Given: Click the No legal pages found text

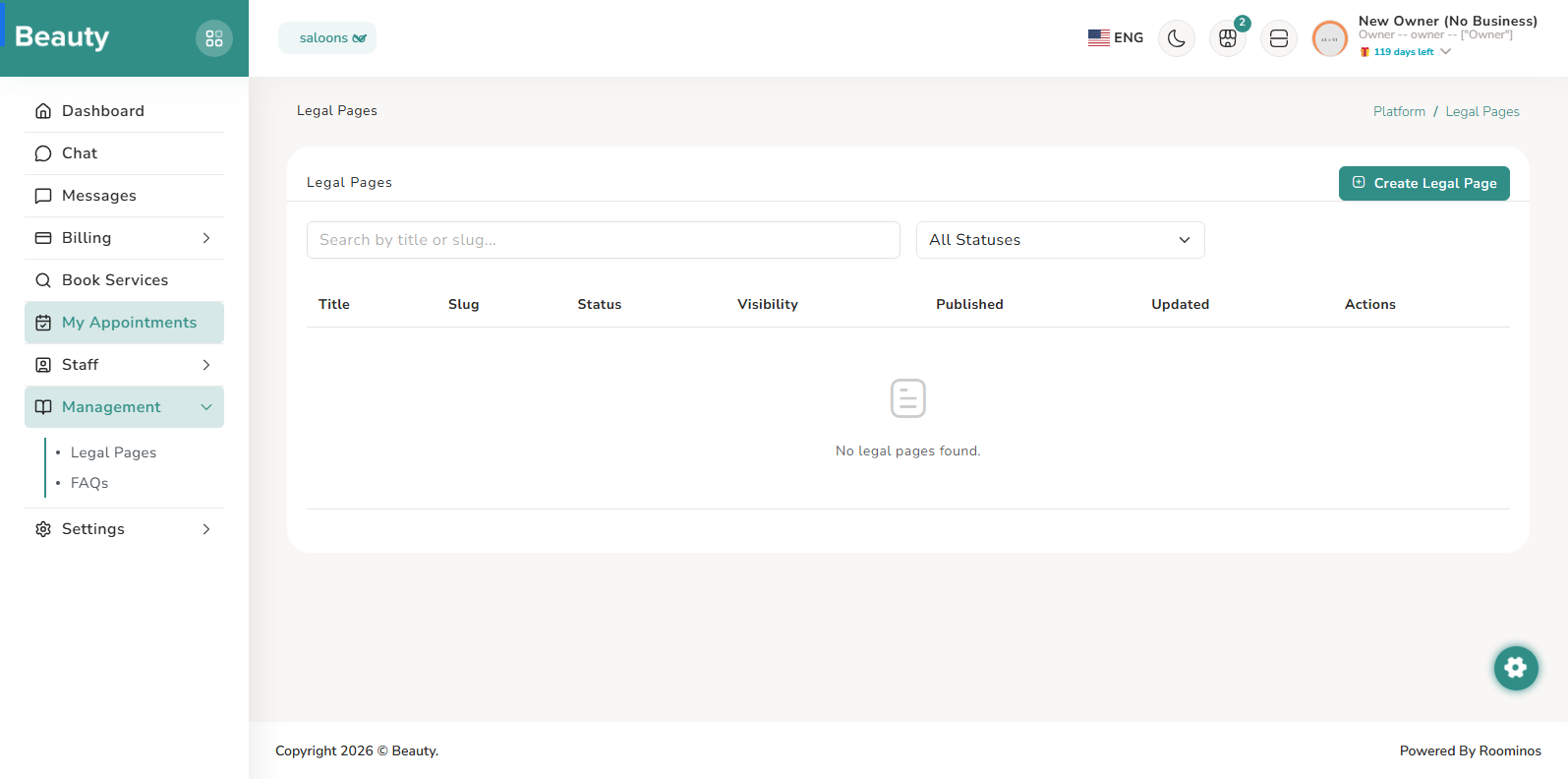Looking at the screenshot, I should tap(908, 450).
